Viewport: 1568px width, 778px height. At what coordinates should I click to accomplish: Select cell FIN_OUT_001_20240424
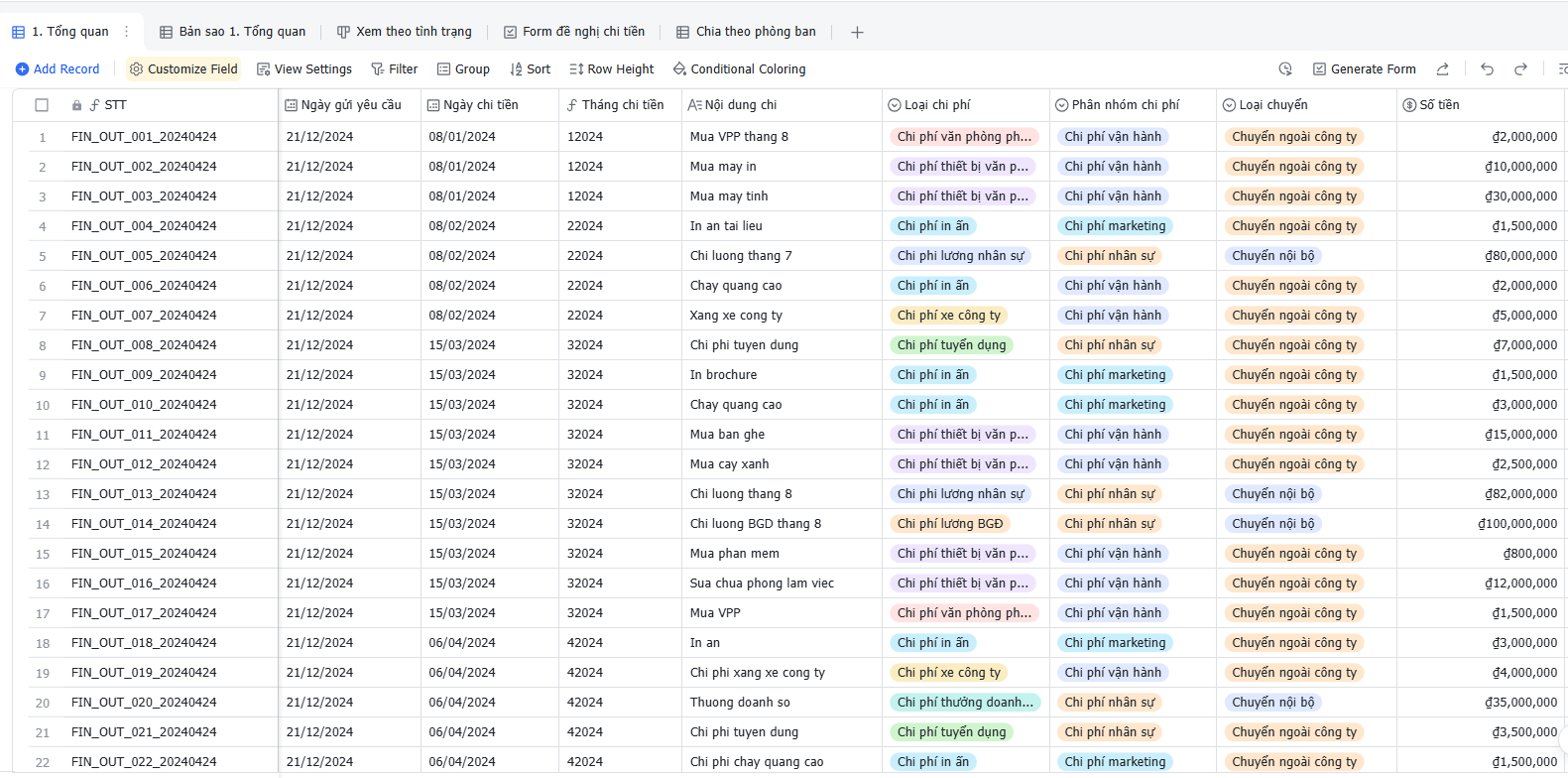tap(171, 137)
